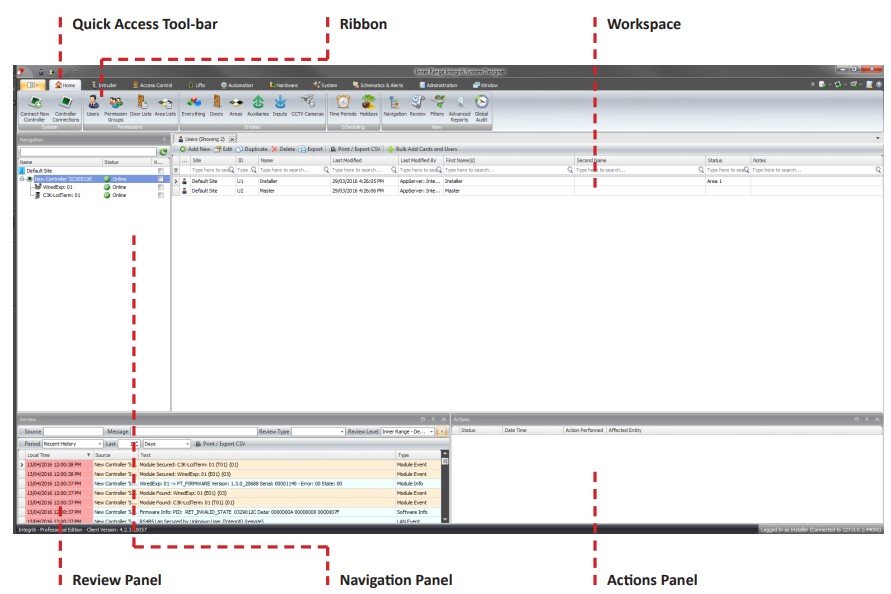Toggle the checkbox beside the Main Controller
The height and width of the screenshot is (594, 891).
click(161, 177)
